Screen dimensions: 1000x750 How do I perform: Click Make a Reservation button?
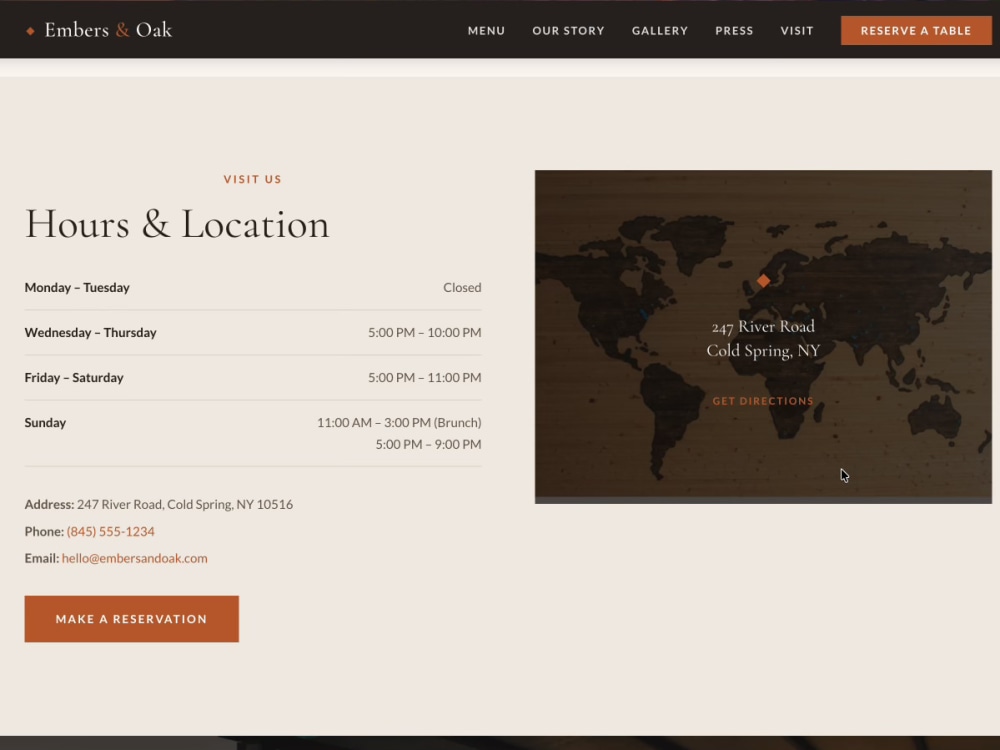click(x=131, y=619)
